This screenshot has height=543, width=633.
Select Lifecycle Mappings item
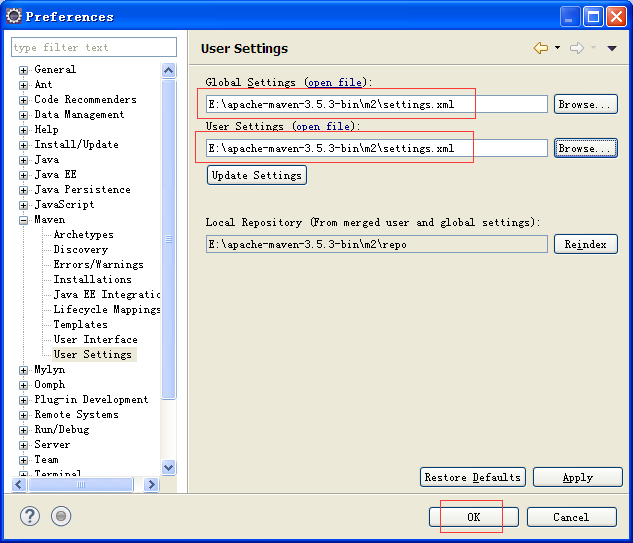click(107, 309)
